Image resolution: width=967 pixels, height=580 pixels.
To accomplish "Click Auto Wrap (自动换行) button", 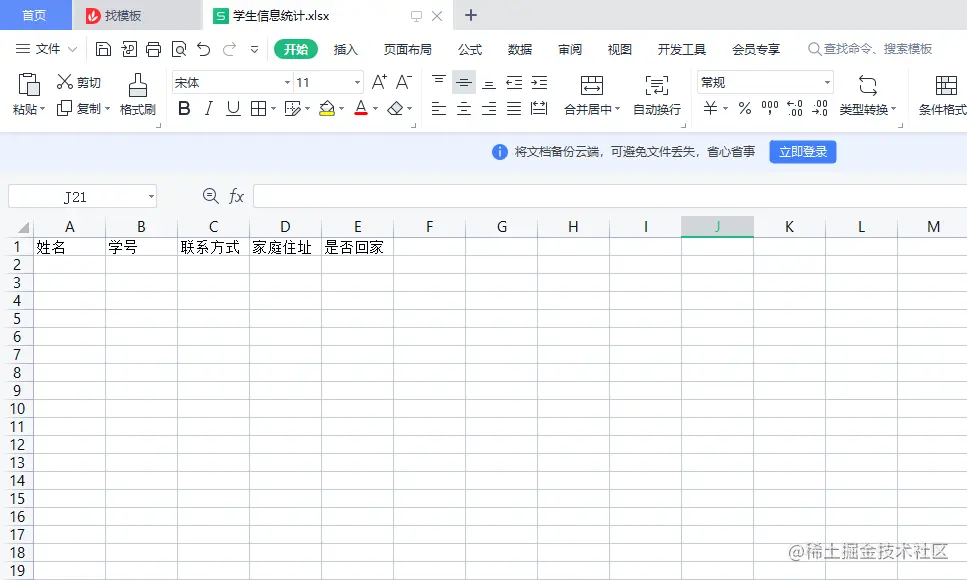I will pos(657,95).
